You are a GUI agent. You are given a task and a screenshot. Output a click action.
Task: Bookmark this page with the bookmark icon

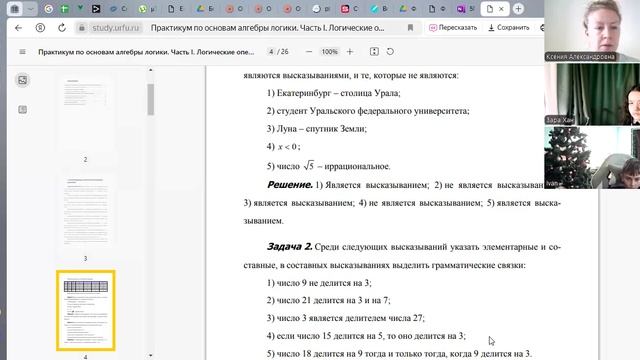point(410,28)
